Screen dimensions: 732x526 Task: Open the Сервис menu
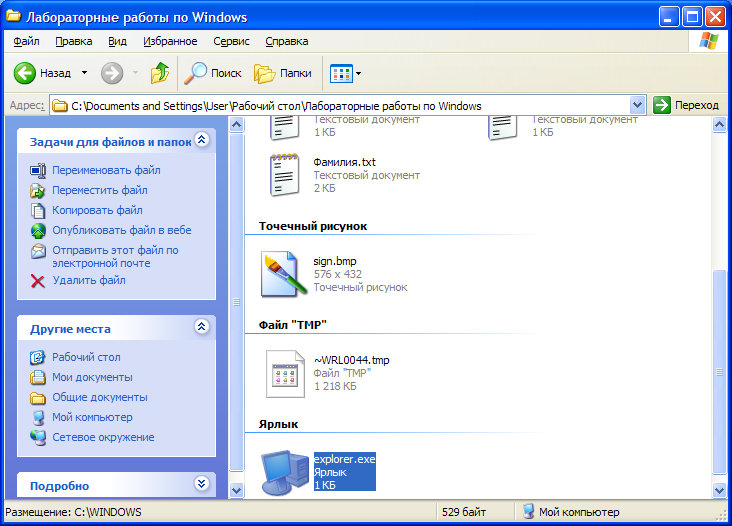(231, 42)
